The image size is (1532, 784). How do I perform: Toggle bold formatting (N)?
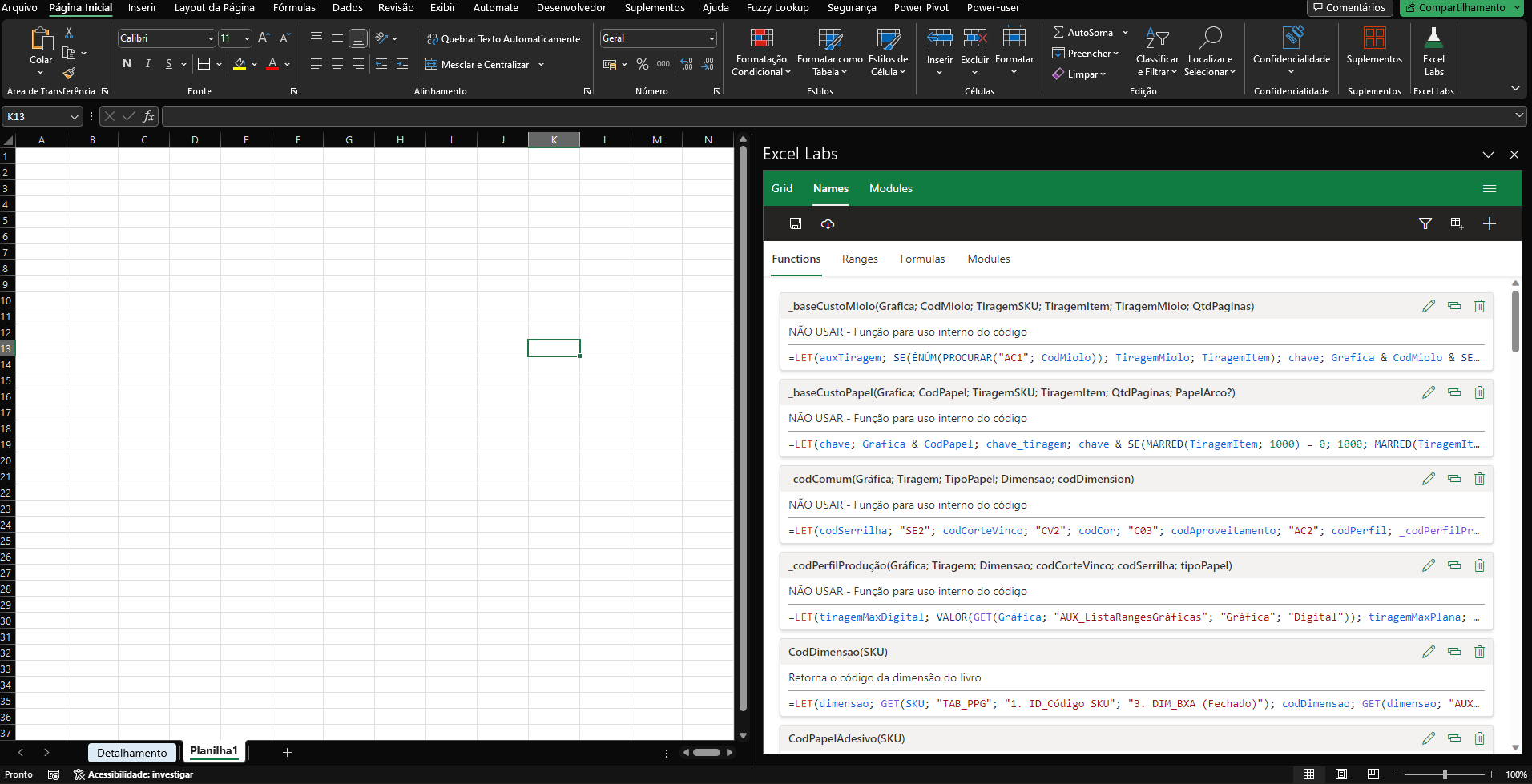(x=127, y=64)
